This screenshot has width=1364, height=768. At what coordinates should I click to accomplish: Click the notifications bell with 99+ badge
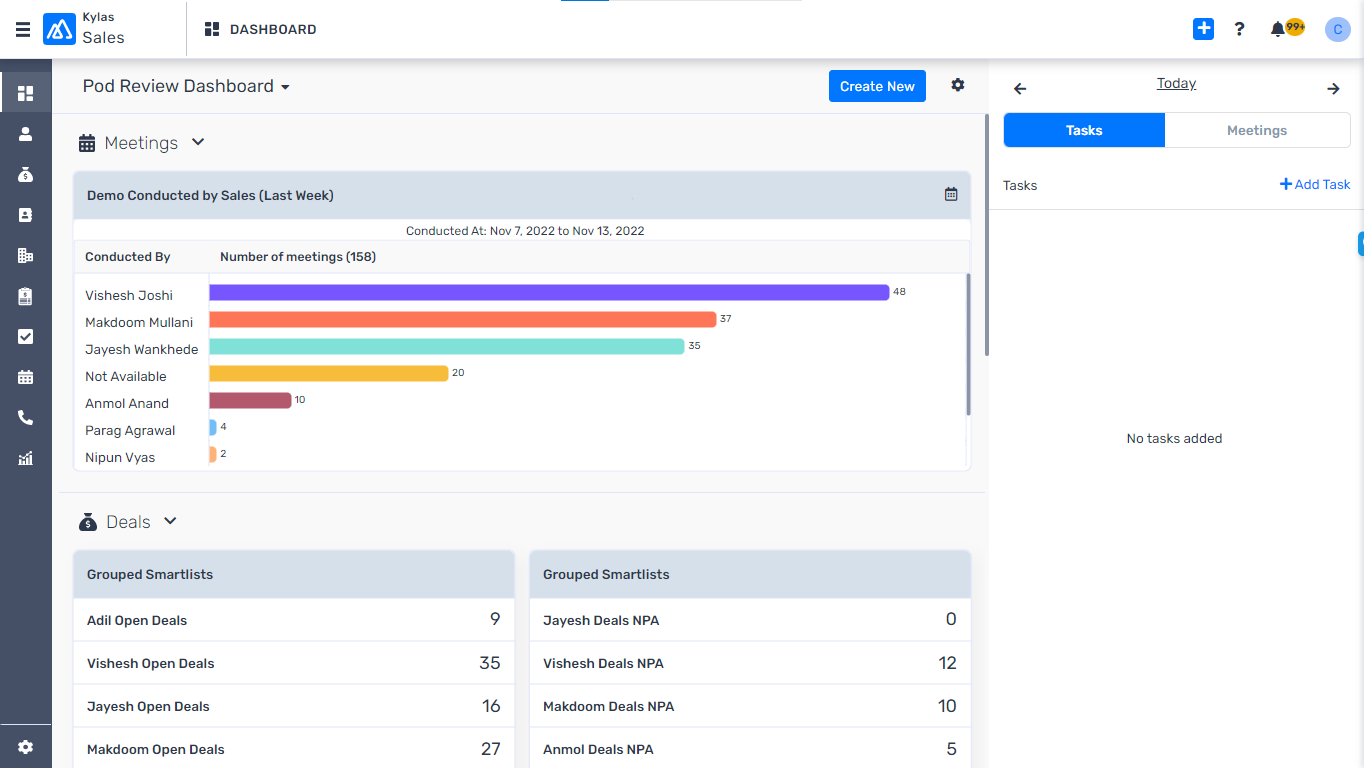[x=1277, y=29]
